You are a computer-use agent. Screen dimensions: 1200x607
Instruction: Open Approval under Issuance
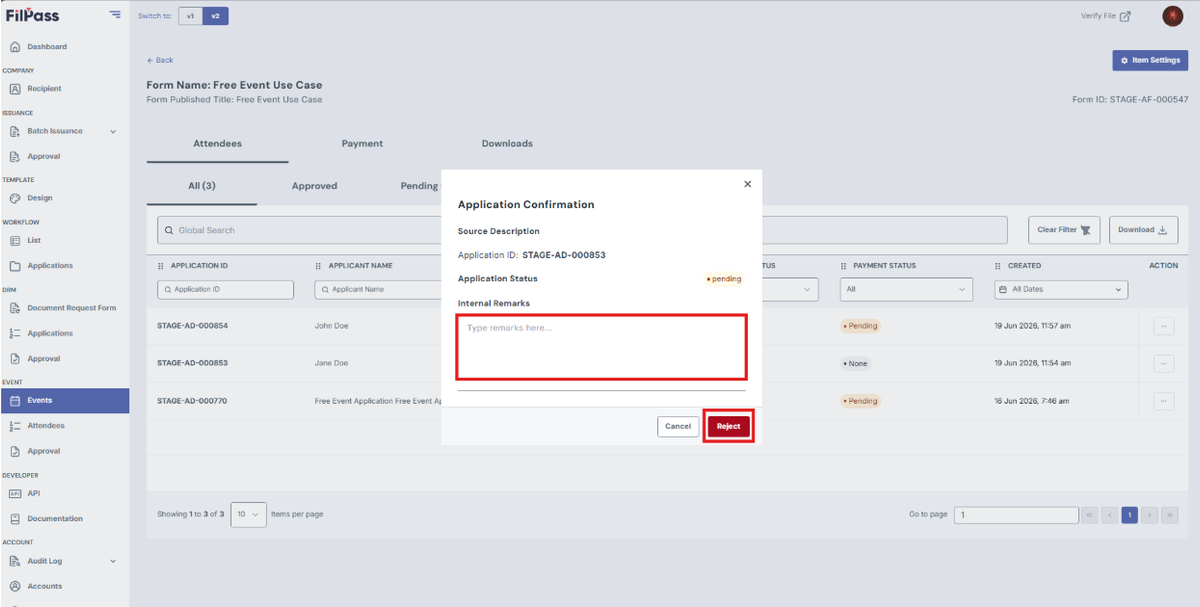[x=44, y=157]
